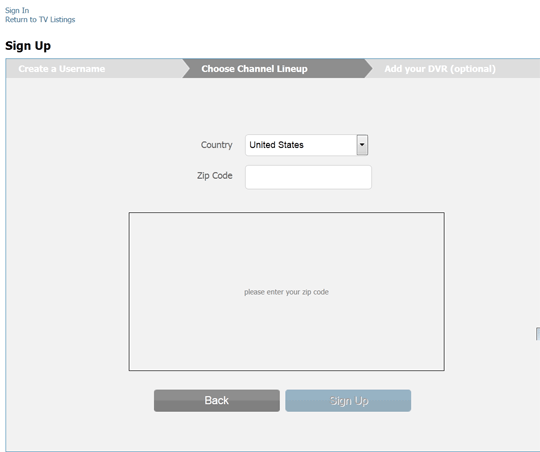The image size is (540, 452).
Task: Focus the Zip Code text field
Action: (x=308, y=177)
